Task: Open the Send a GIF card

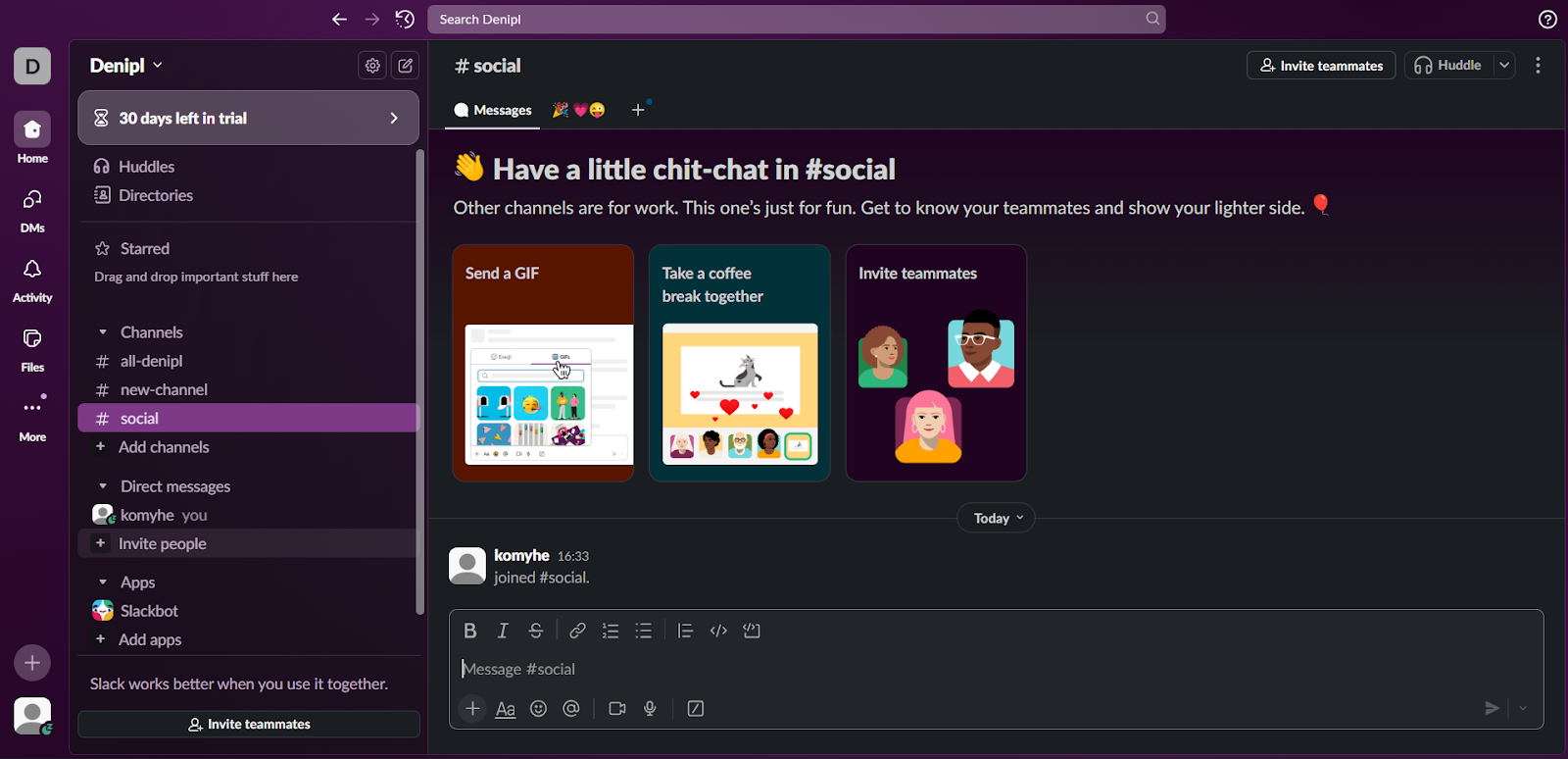Action: coord(543,363)
